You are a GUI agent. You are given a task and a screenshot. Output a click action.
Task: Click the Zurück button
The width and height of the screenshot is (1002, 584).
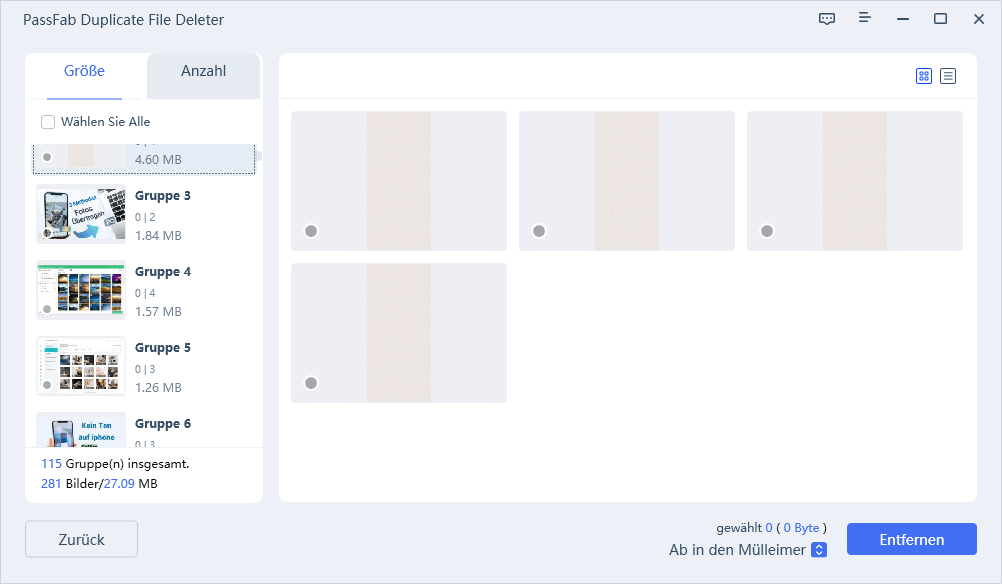coord(81,539)
